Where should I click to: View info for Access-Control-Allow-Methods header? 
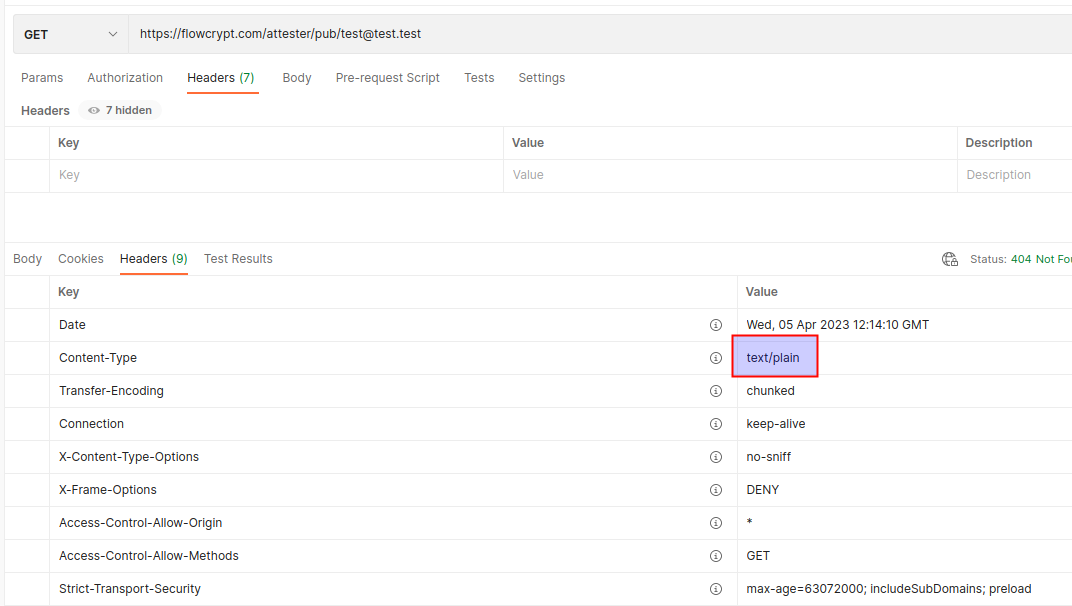point(716,555)
